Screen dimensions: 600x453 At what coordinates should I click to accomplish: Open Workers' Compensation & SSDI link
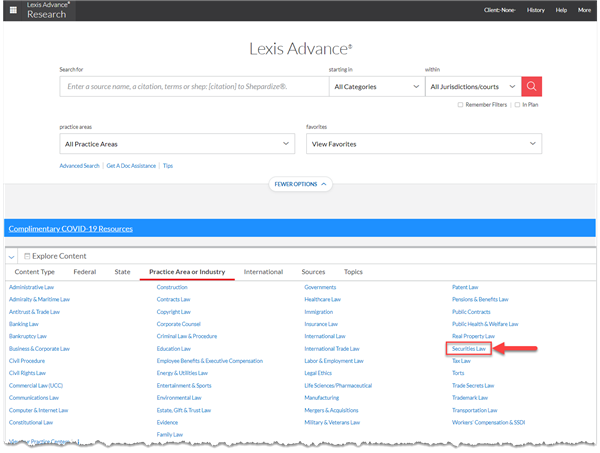(x=488, y=422)
